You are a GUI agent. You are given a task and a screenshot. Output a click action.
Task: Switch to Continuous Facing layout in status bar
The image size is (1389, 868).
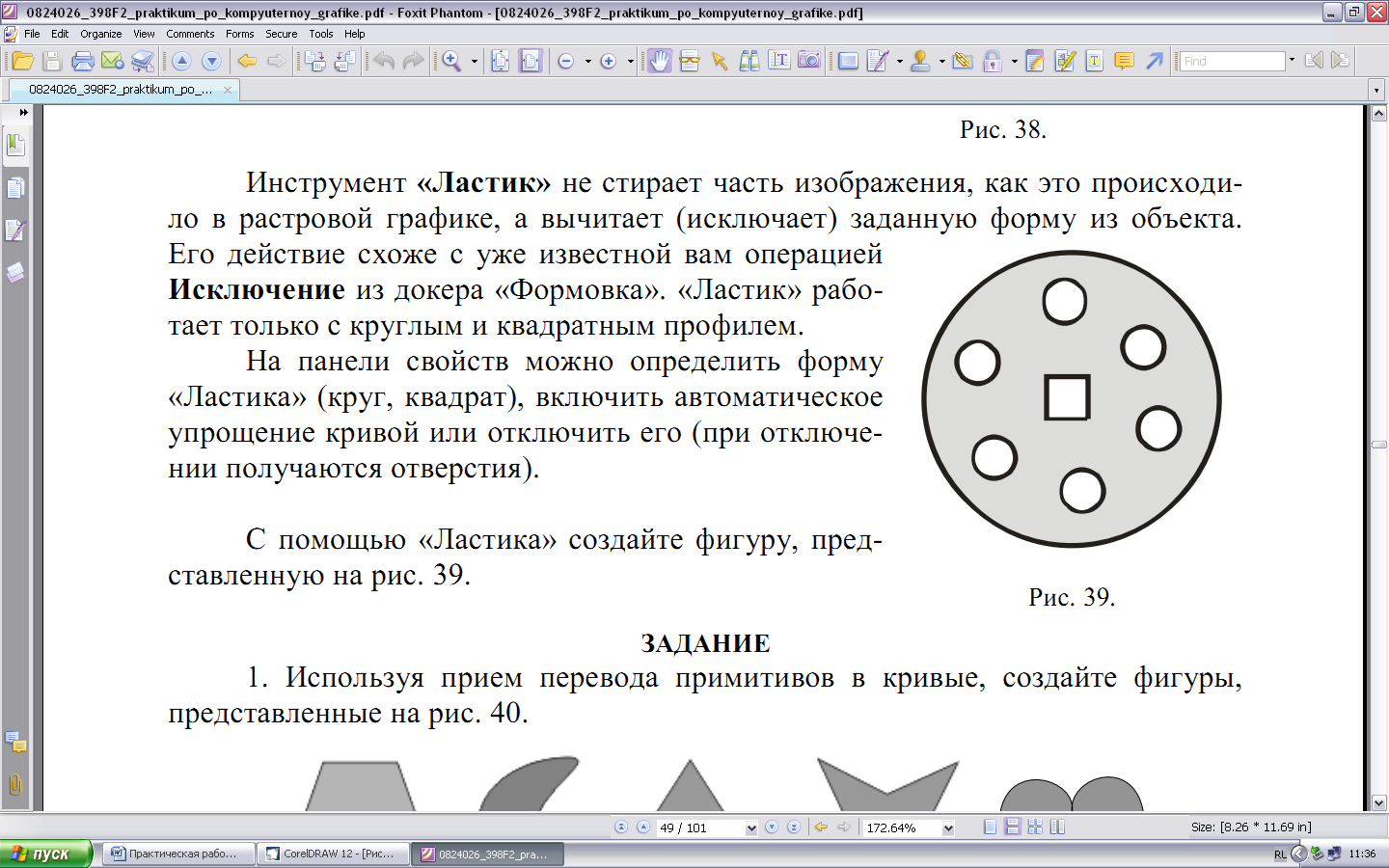pos(1035,827)
